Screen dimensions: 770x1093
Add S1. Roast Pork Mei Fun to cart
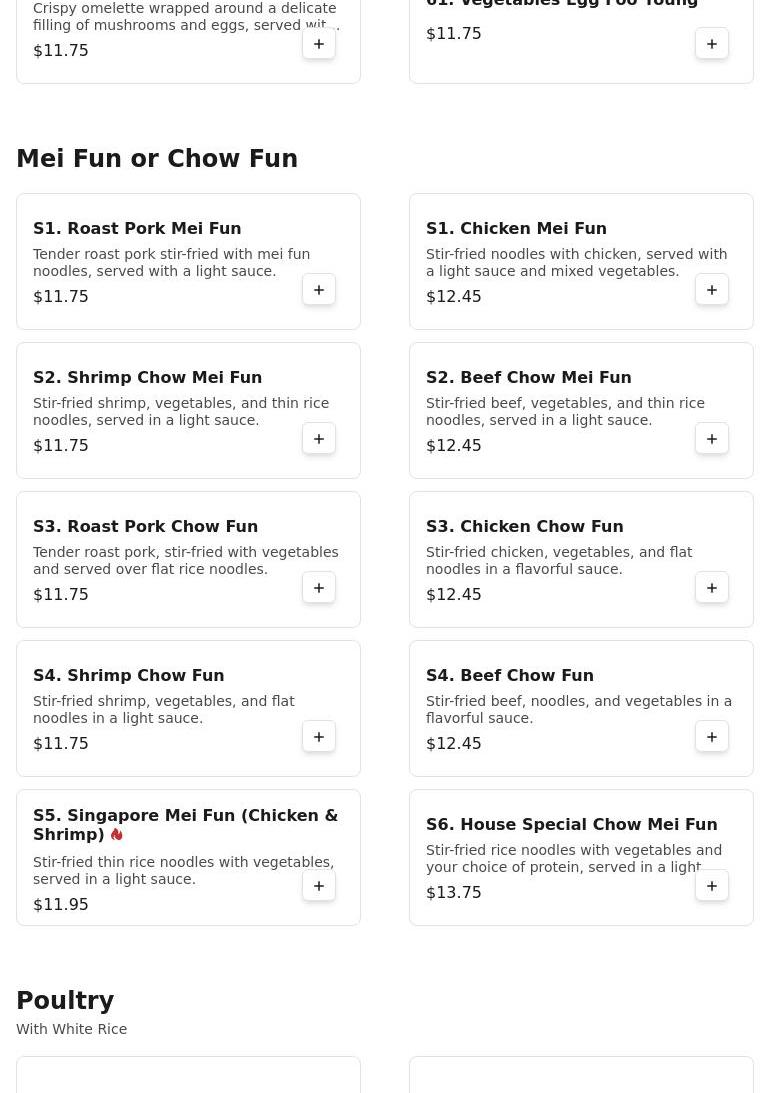[x=318, y=289]
